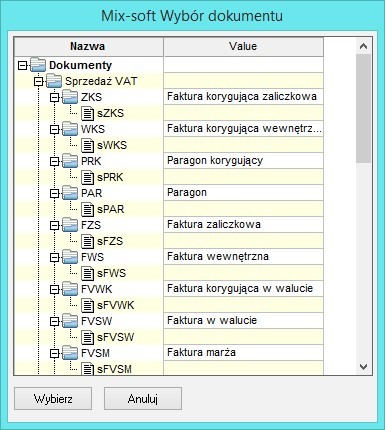Select the sFZS tree item label
385x430 pixels.
[x=110, y=241]
